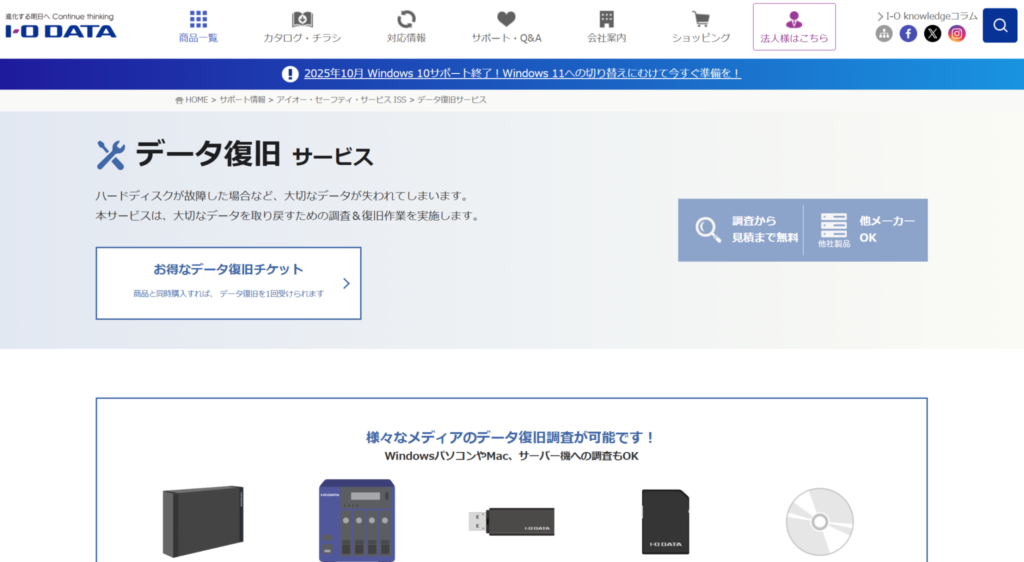Image resolution: width=1024 pixels, height=562 pixels.
Task: Go to 対応情報 compatibility info
Action: point(406,27)
